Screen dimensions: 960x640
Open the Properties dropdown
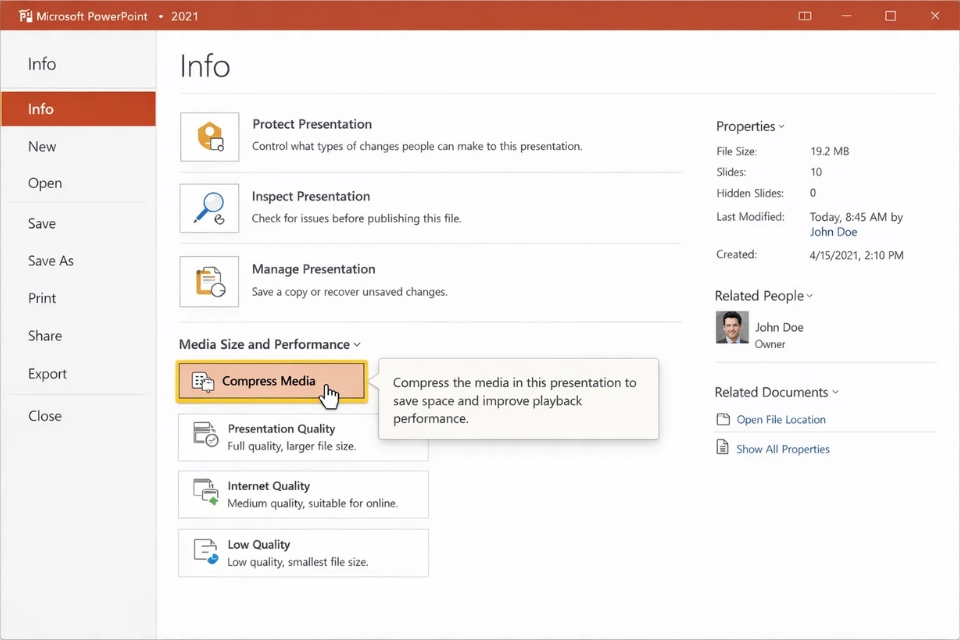pos(750,127)
